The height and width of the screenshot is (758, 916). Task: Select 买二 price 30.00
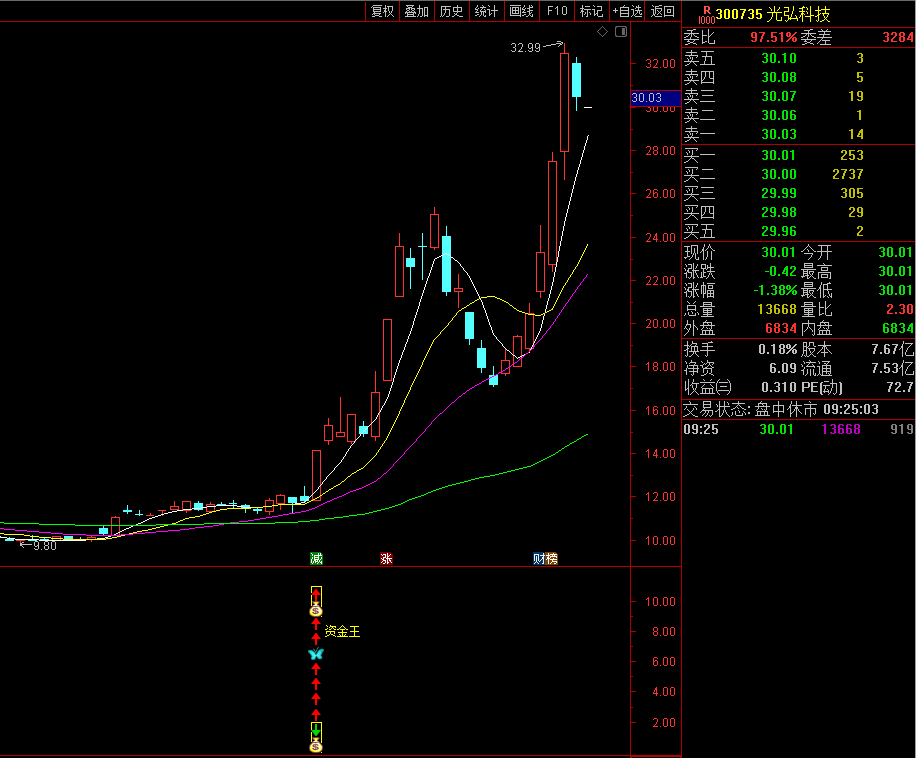(779, 175)
